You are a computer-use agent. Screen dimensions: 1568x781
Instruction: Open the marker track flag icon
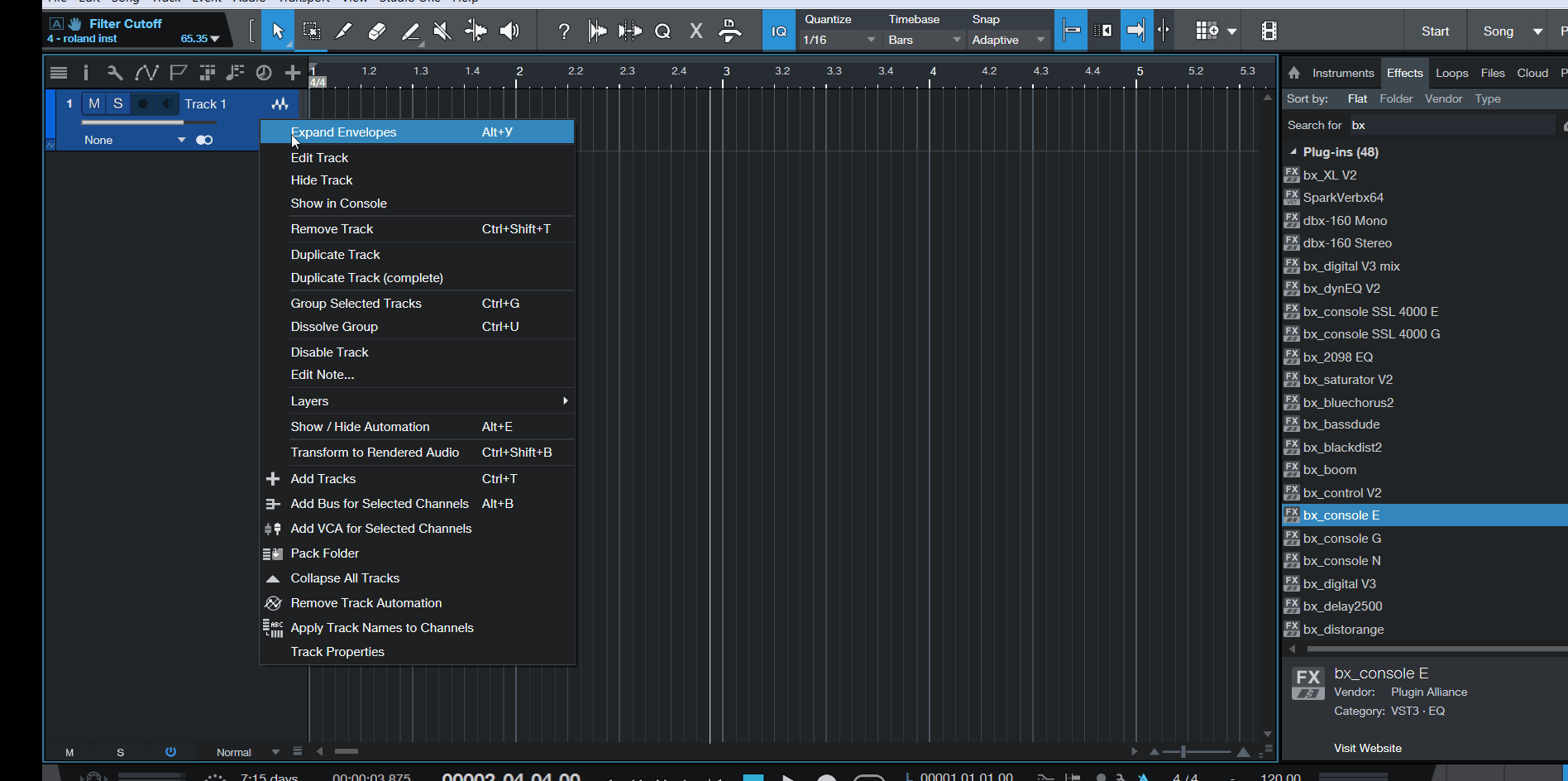pyautogui.click(x=178, y=73)
